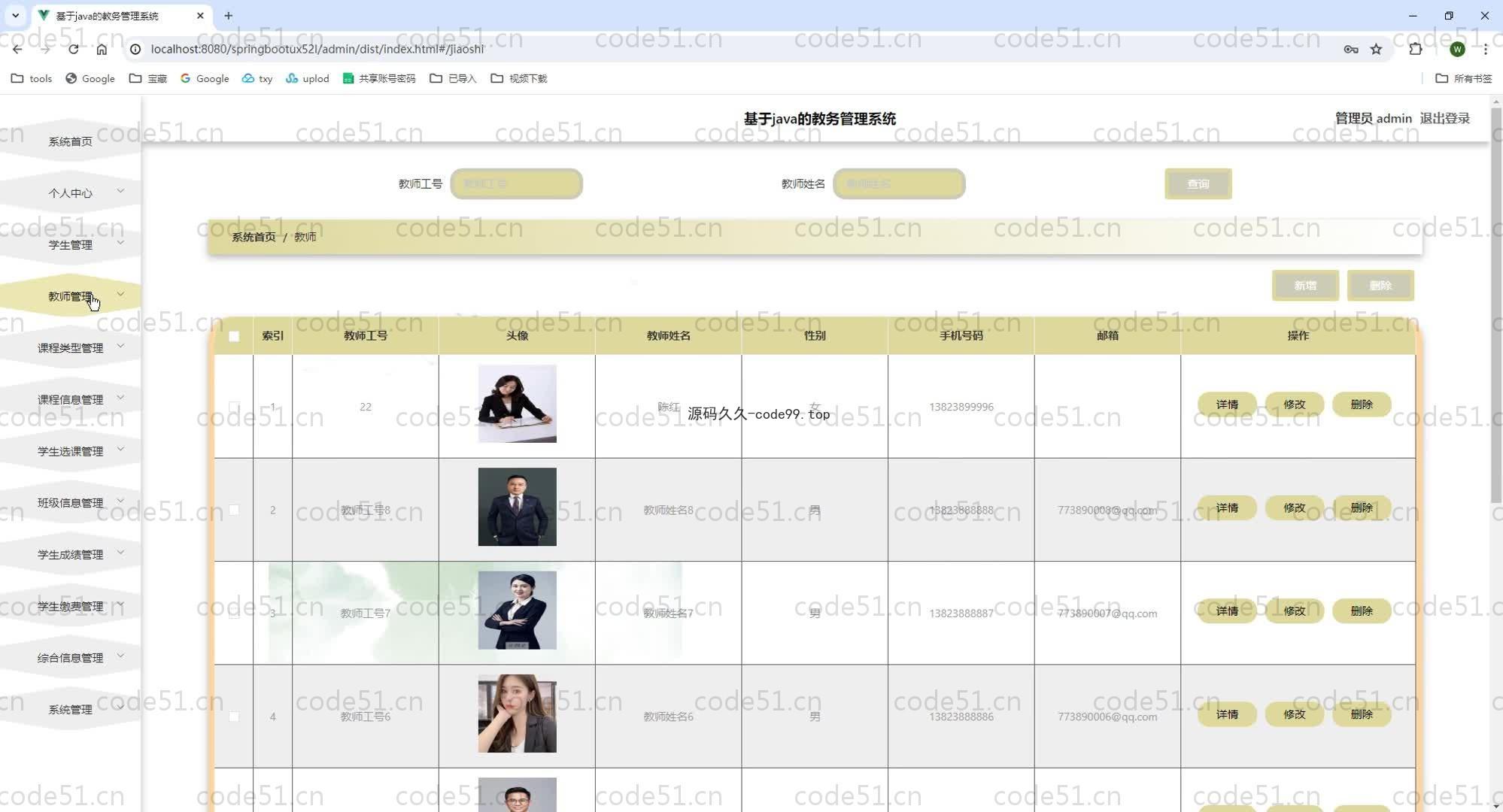1503x812 pixels.
Task: Expand 课程类型管理 sidebar chevron
Action: [120, 346]
